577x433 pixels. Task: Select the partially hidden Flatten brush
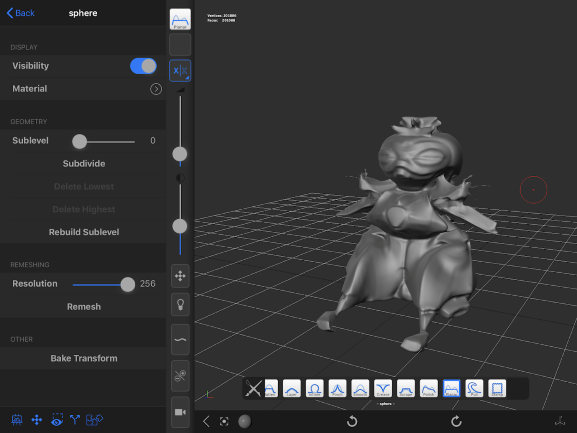(x=271, y=388)
